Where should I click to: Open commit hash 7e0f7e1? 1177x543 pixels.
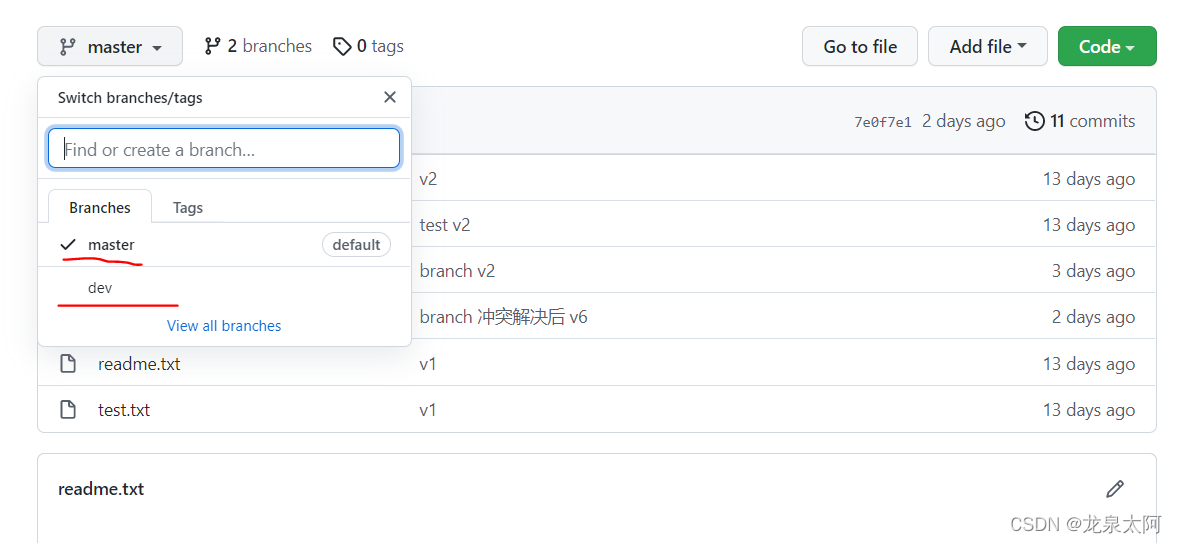pos(883,122)
